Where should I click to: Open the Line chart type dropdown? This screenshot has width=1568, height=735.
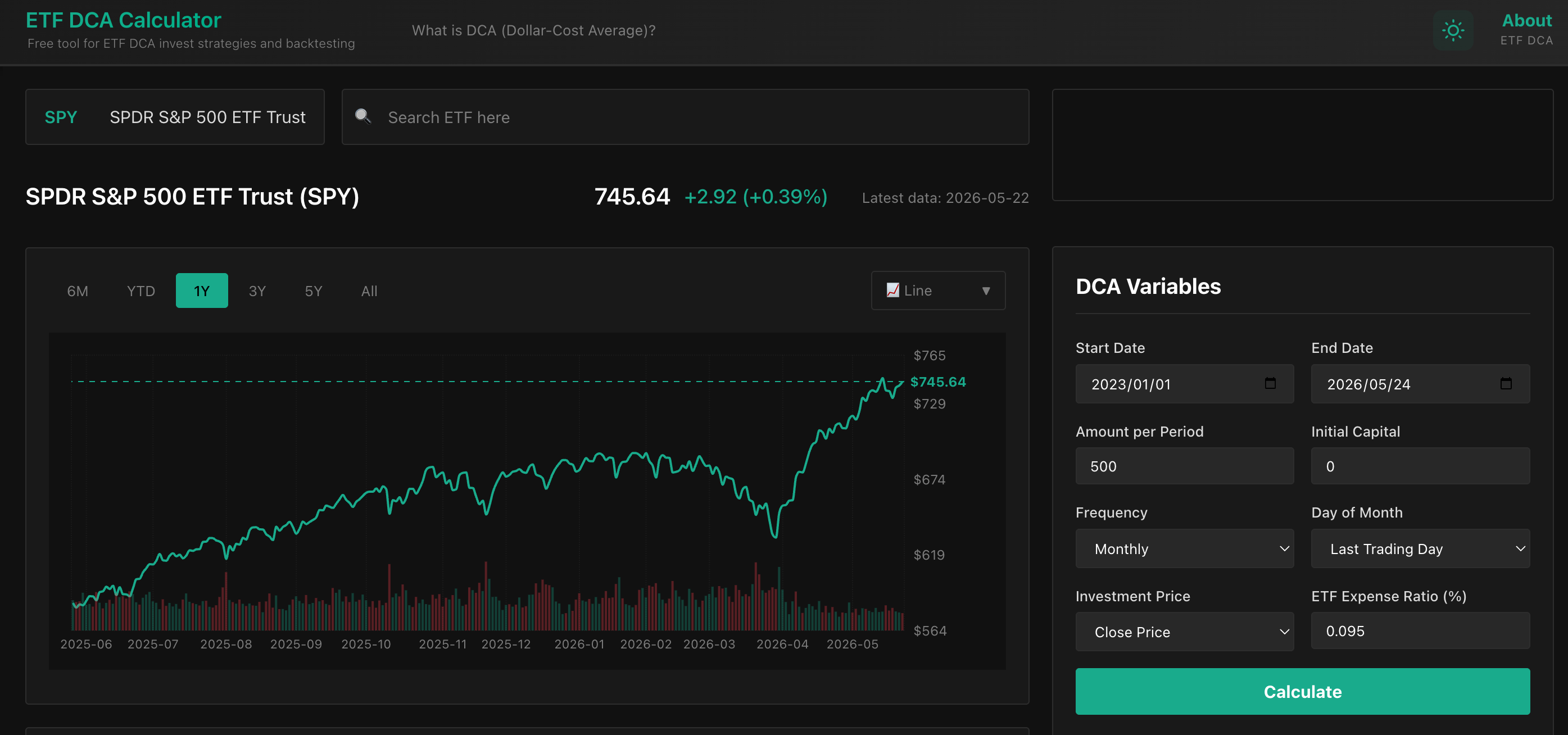tap(938, 291)
